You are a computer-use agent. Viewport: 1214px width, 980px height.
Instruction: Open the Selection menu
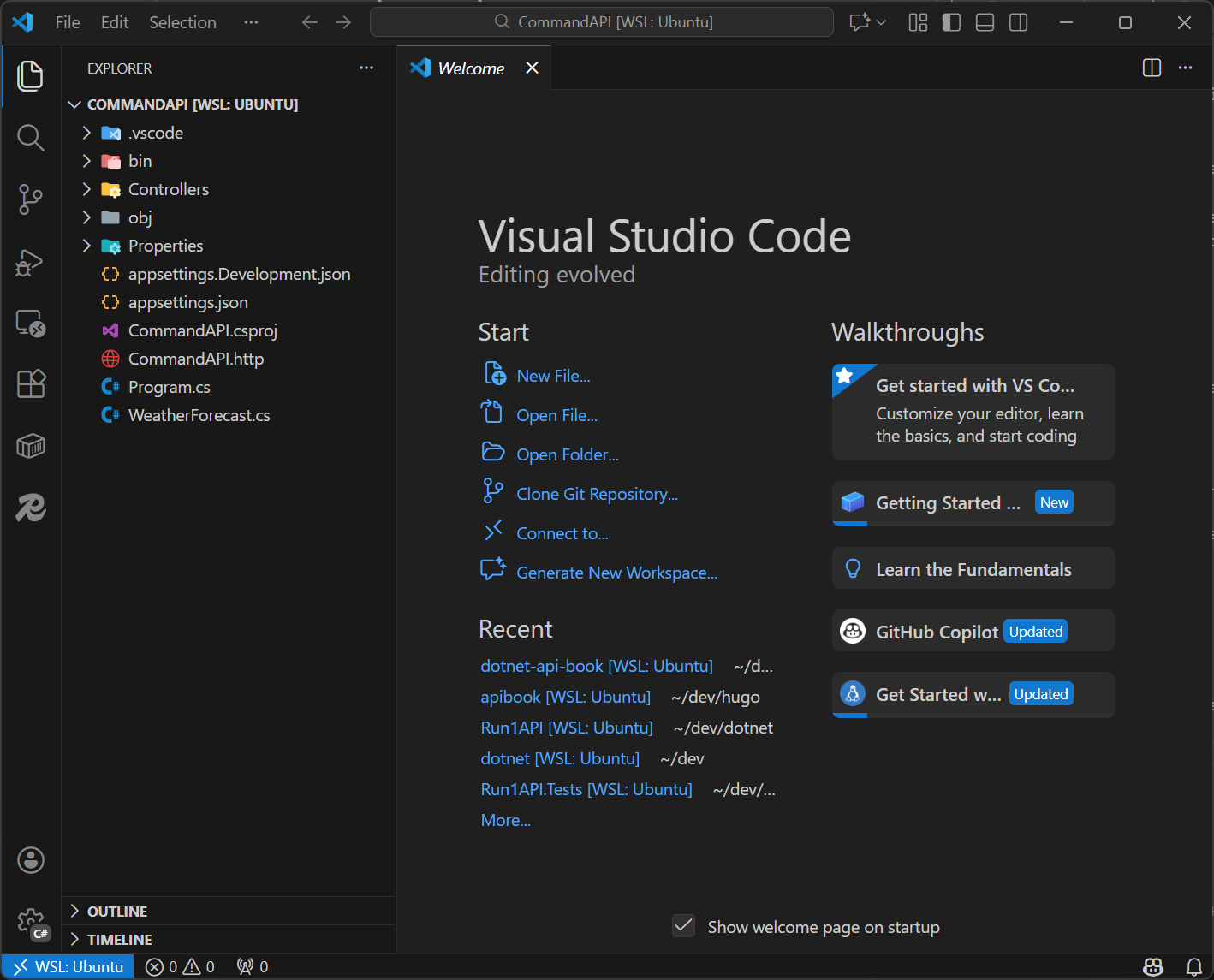[x=182, y=22]
